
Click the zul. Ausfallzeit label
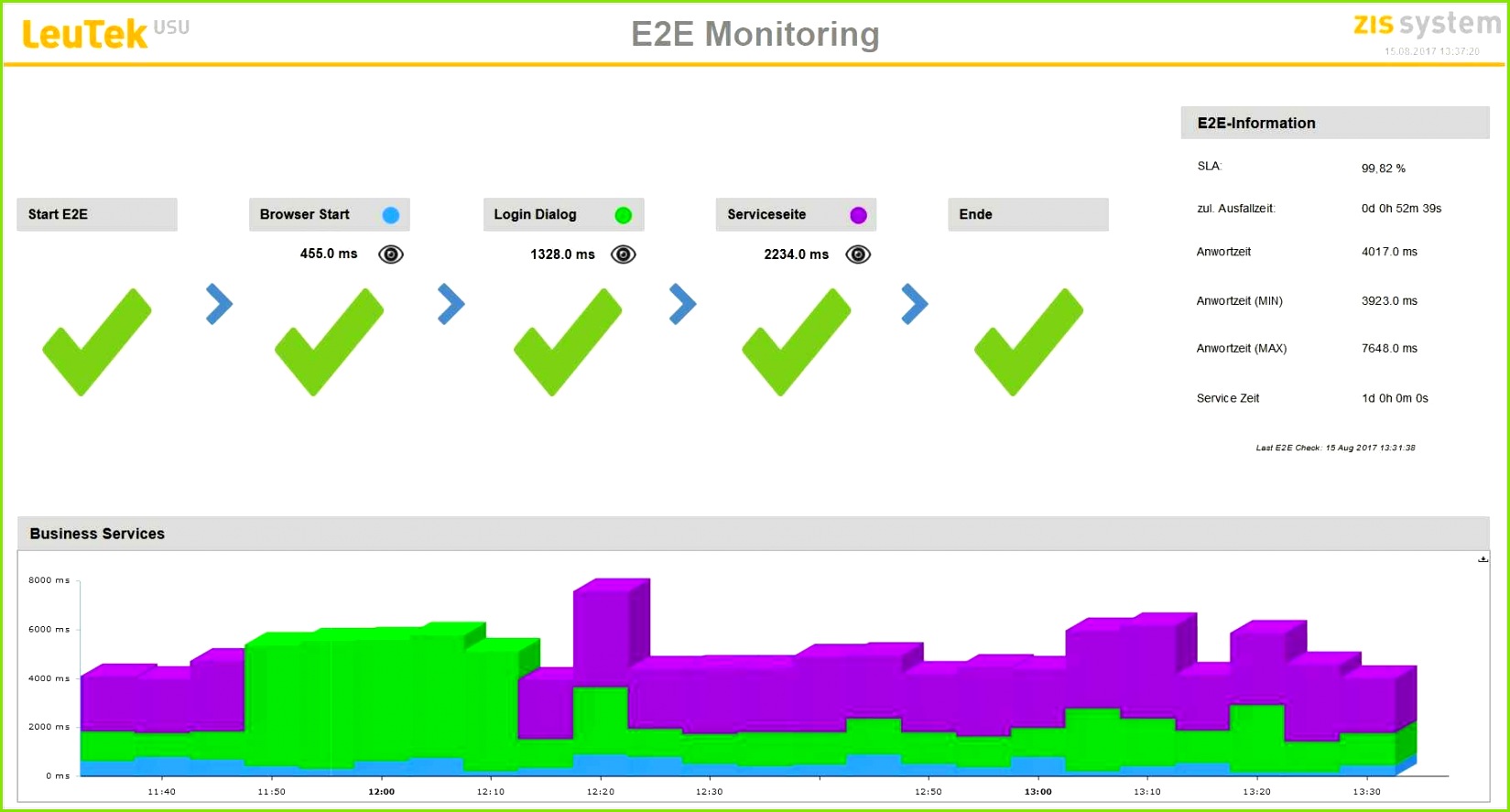tap(1236, 209)
